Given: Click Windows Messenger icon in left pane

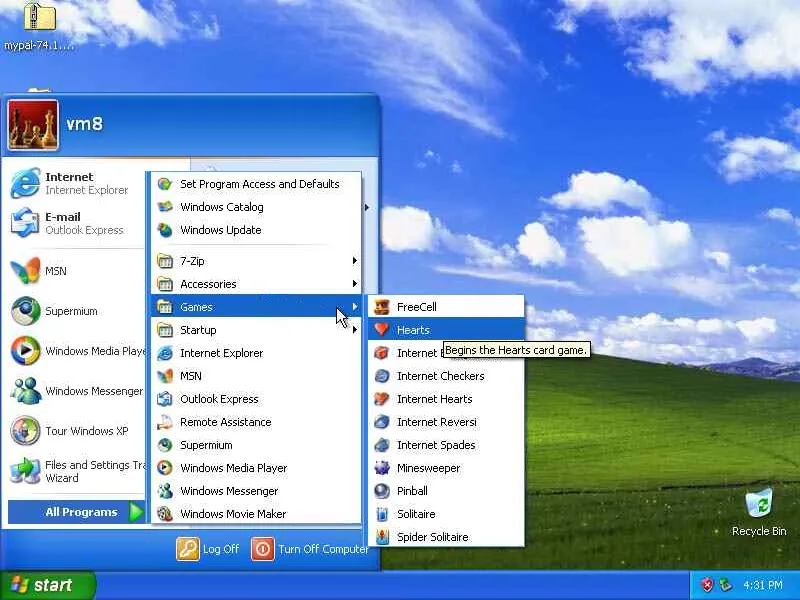Looking at the screenshot, I should [x=25, y=391].
